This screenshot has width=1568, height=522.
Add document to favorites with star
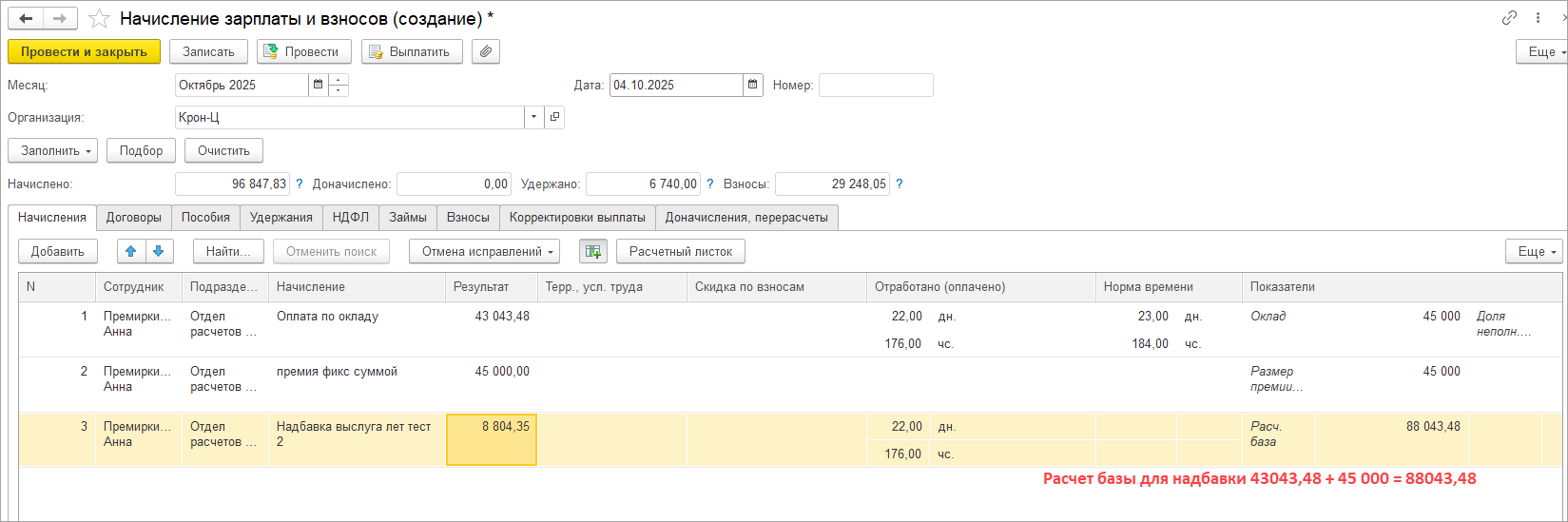click(x=99, y=19)
